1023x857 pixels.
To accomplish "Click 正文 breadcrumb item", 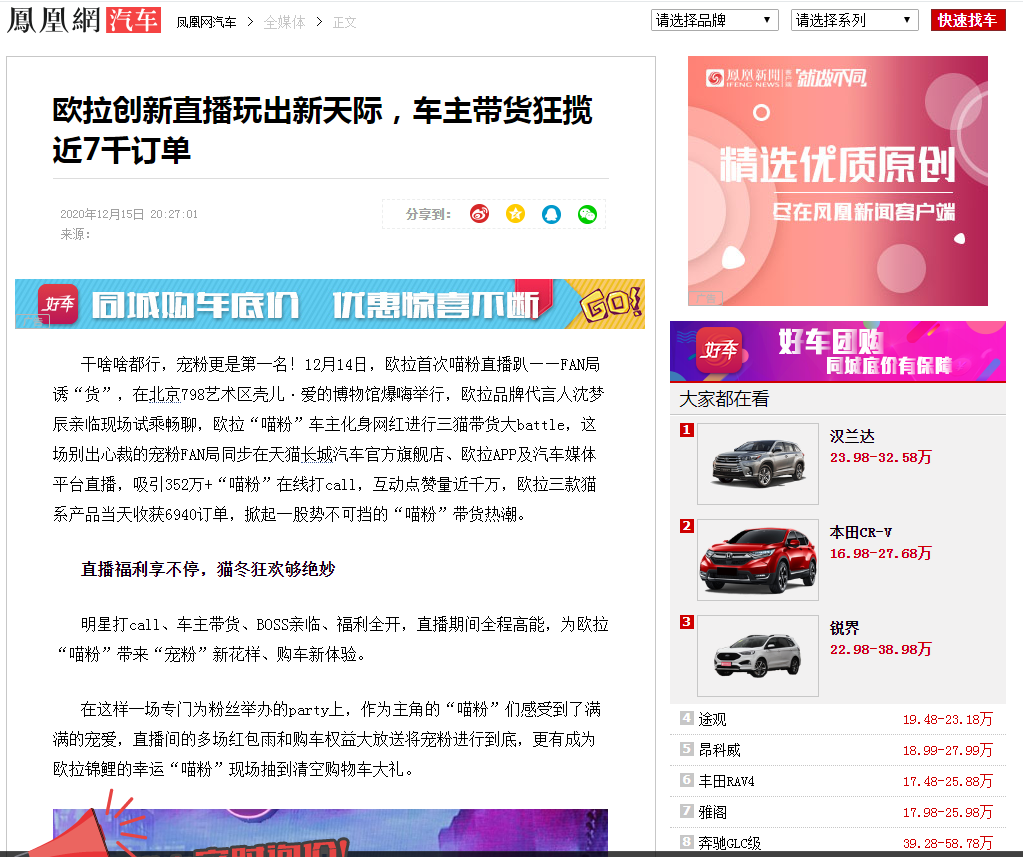I will (344, 22).
